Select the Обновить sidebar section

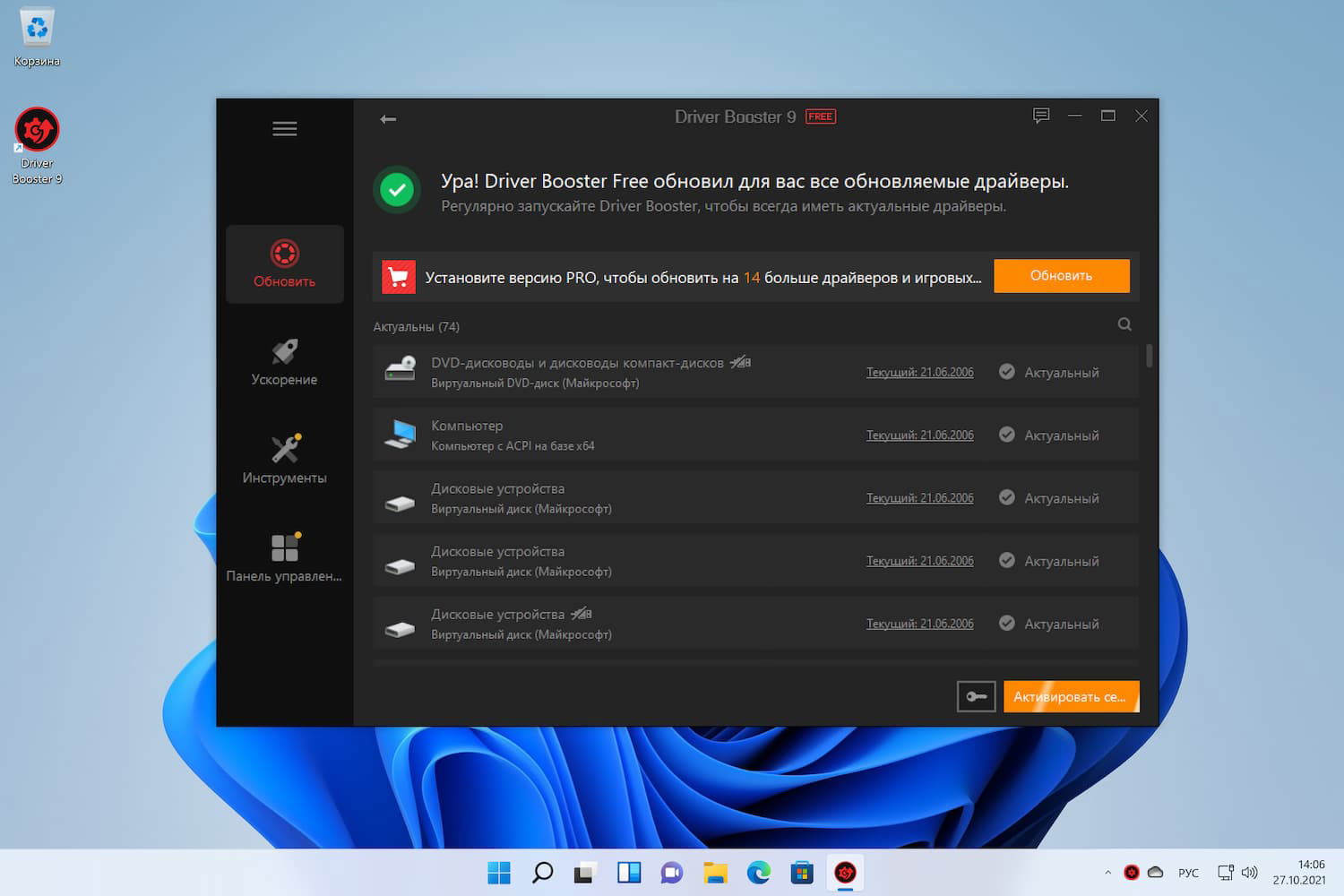(x=285, y=264)
